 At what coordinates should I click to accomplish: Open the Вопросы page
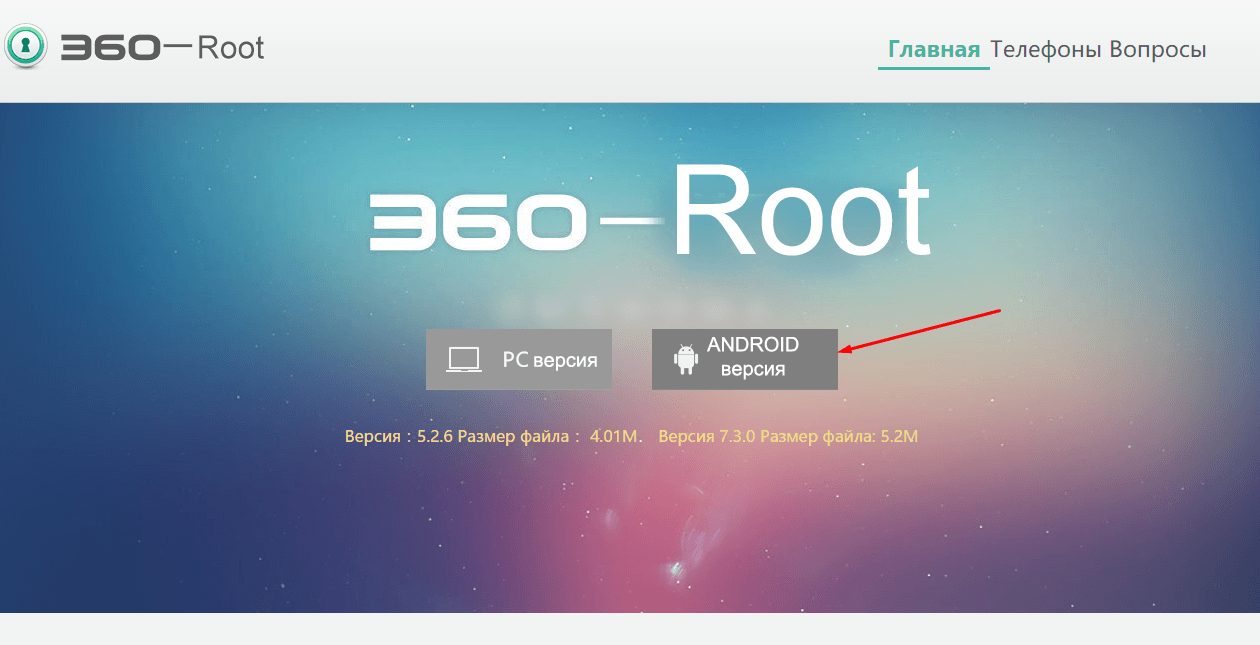point(1158,49)
